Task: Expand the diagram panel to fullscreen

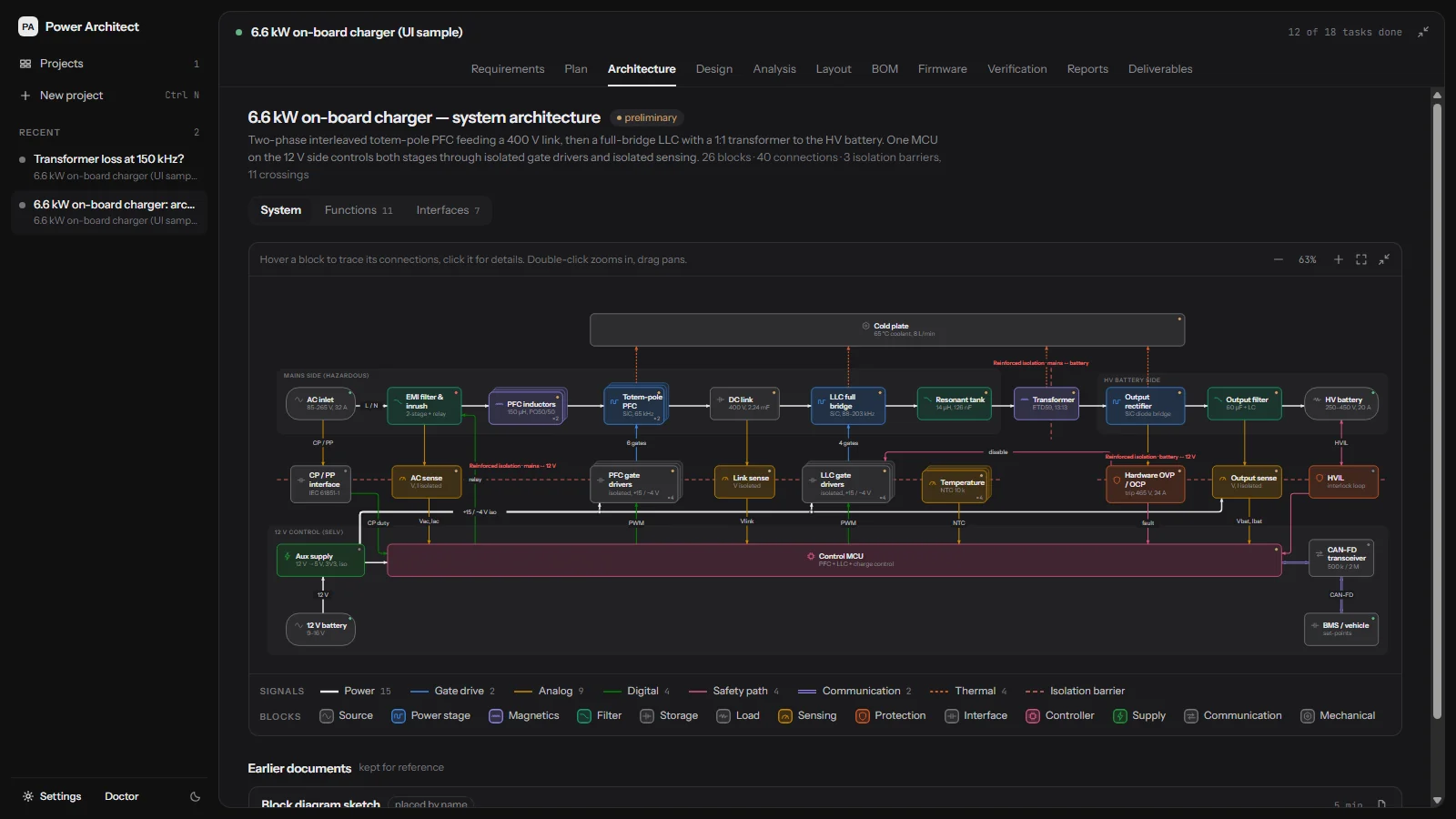Action: click(1384, 259)
